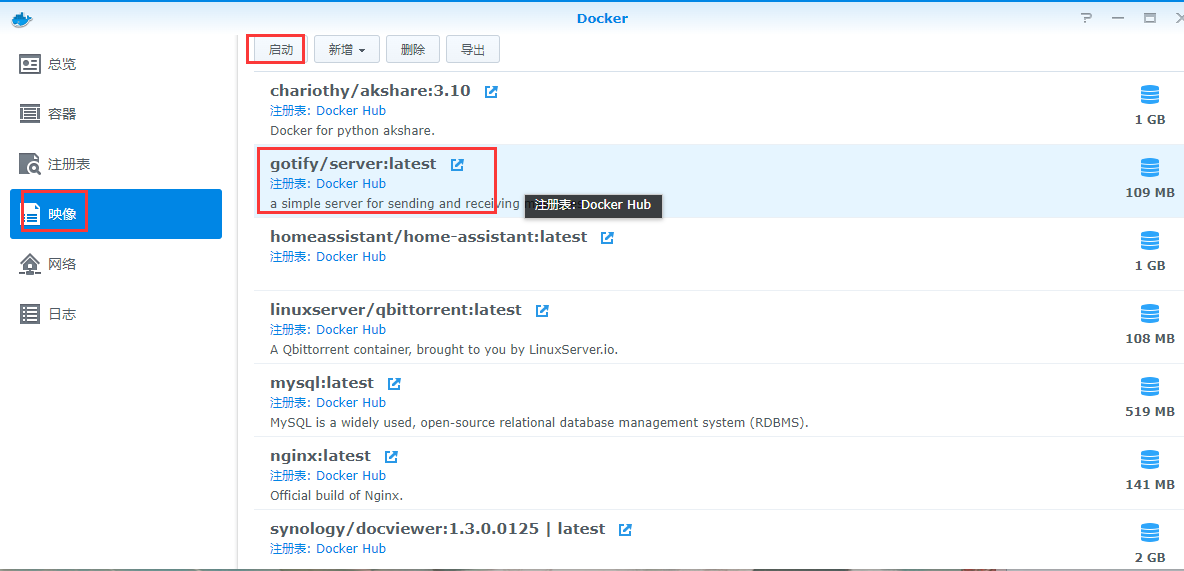Select the linuxserver/qbittorrent:latest image name
The image size is (1184, 571).
tap(396, 310)
